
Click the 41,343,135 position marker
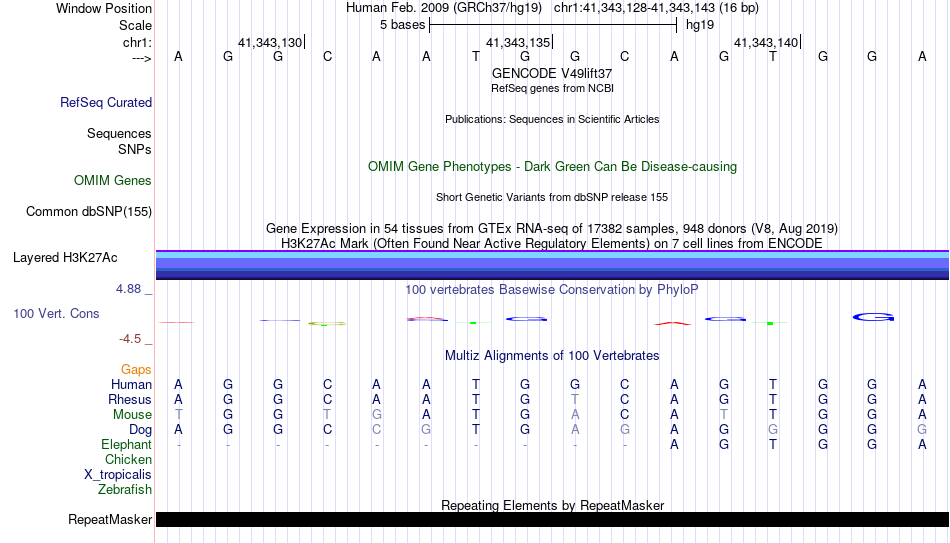tap(519, 42)
